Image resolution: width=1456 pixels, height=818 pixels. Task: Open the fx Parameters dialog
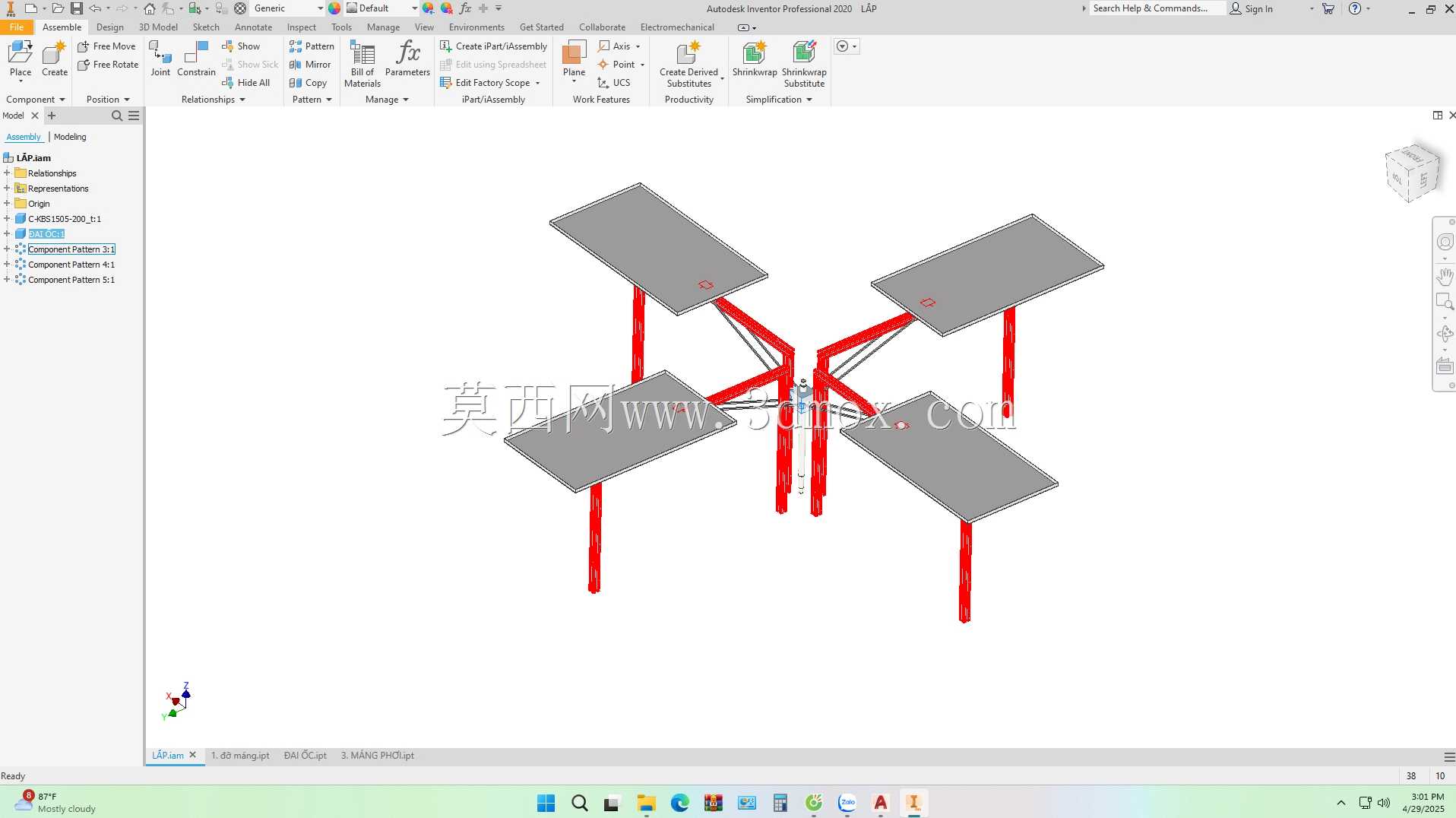pyautogui.click(x=407, y=59)
